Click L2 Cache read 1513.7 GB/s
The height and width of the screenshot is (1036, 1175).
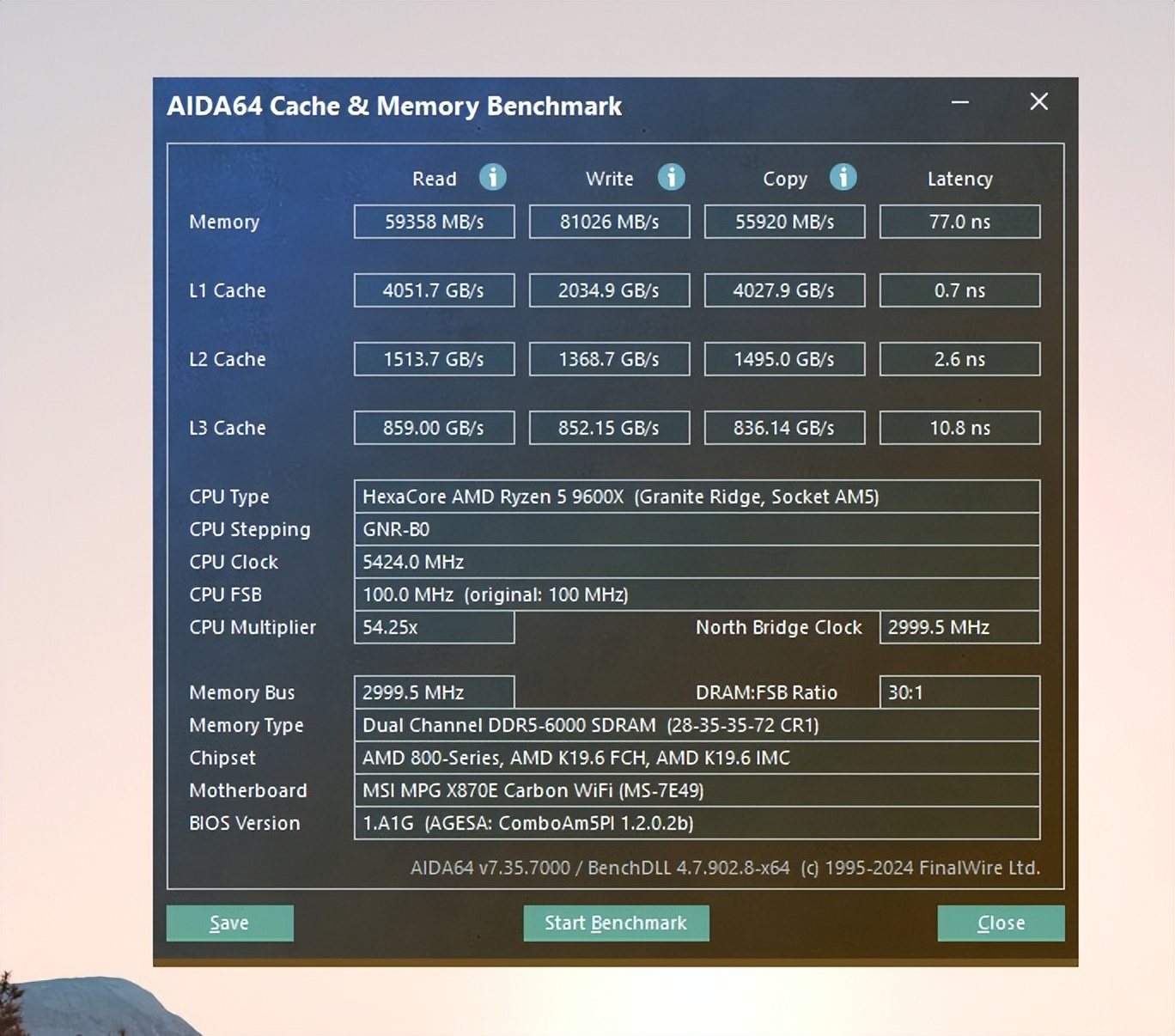(x=435, y=359)
